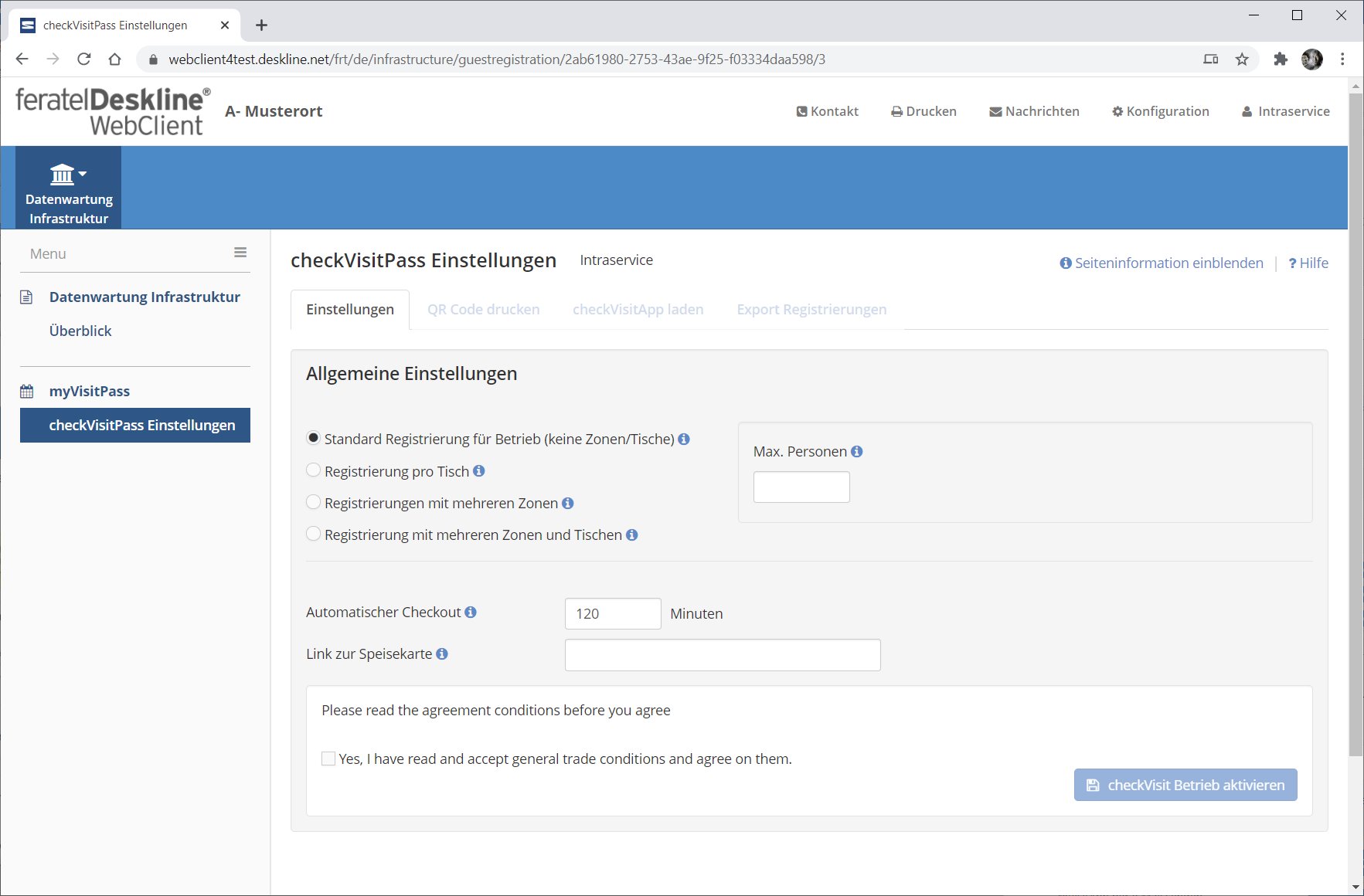Viewport: 1364px width, 896px height.
Task: Click info icon next to Max. Personen
Action: [856, 452]
